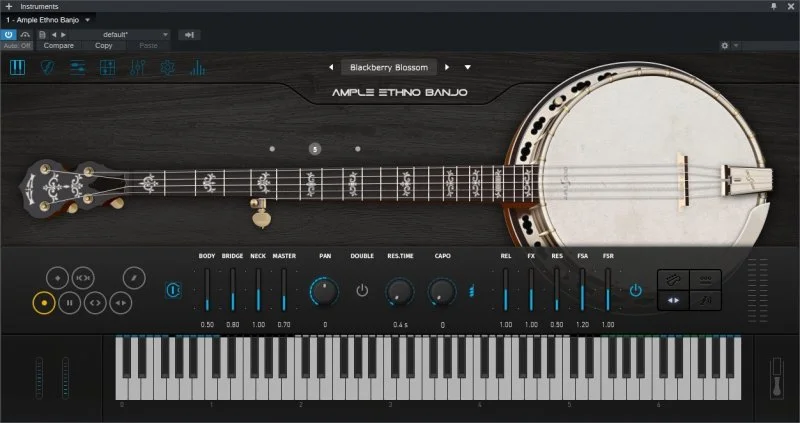
Task: Adjust the NECK mic slider
Action: [x=258, y=290]
